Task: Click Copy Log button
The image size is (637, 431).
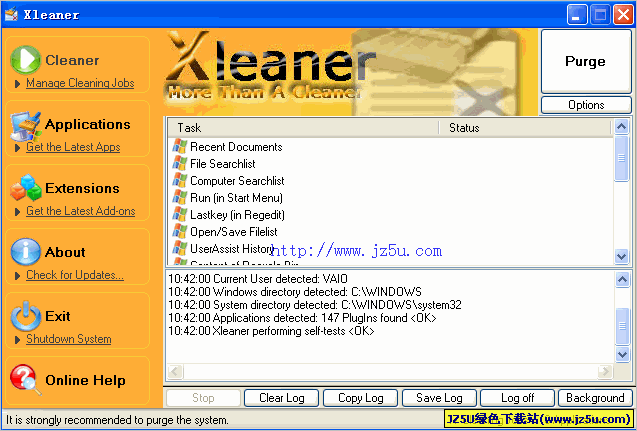Action: coord(360,398)
